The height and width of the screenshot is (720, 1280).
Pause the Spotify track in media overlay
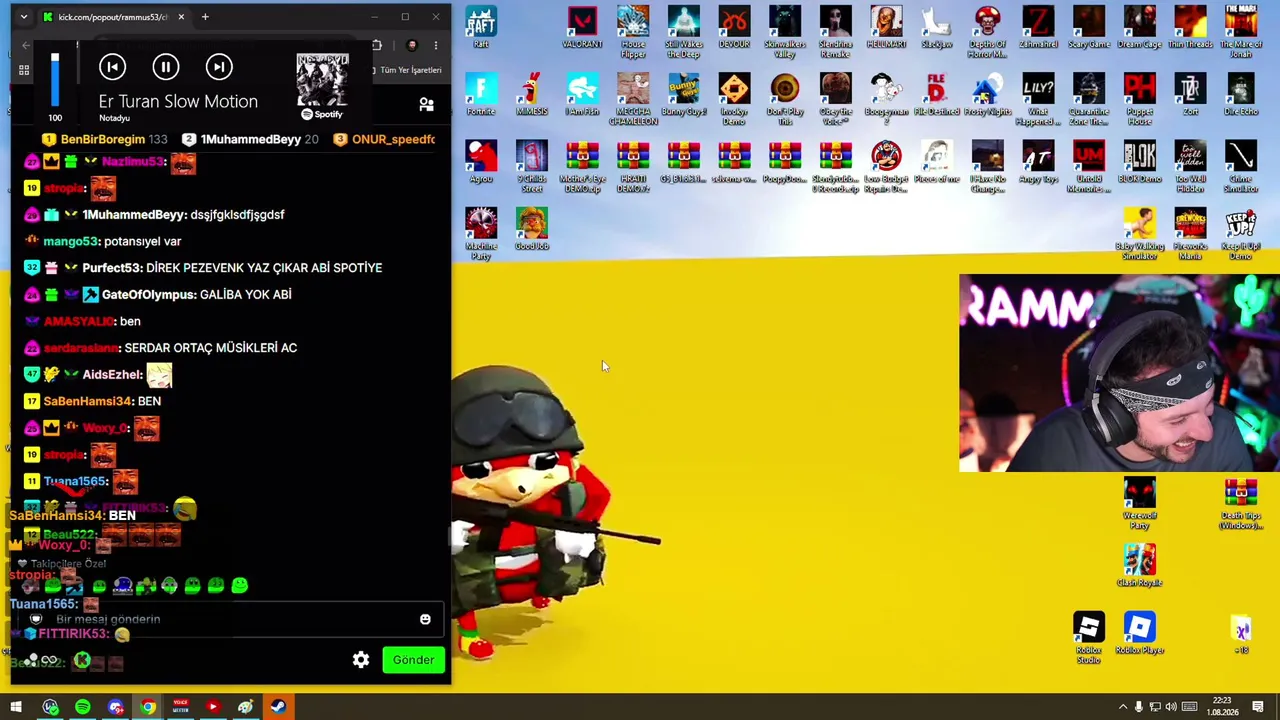click(166, 67)
